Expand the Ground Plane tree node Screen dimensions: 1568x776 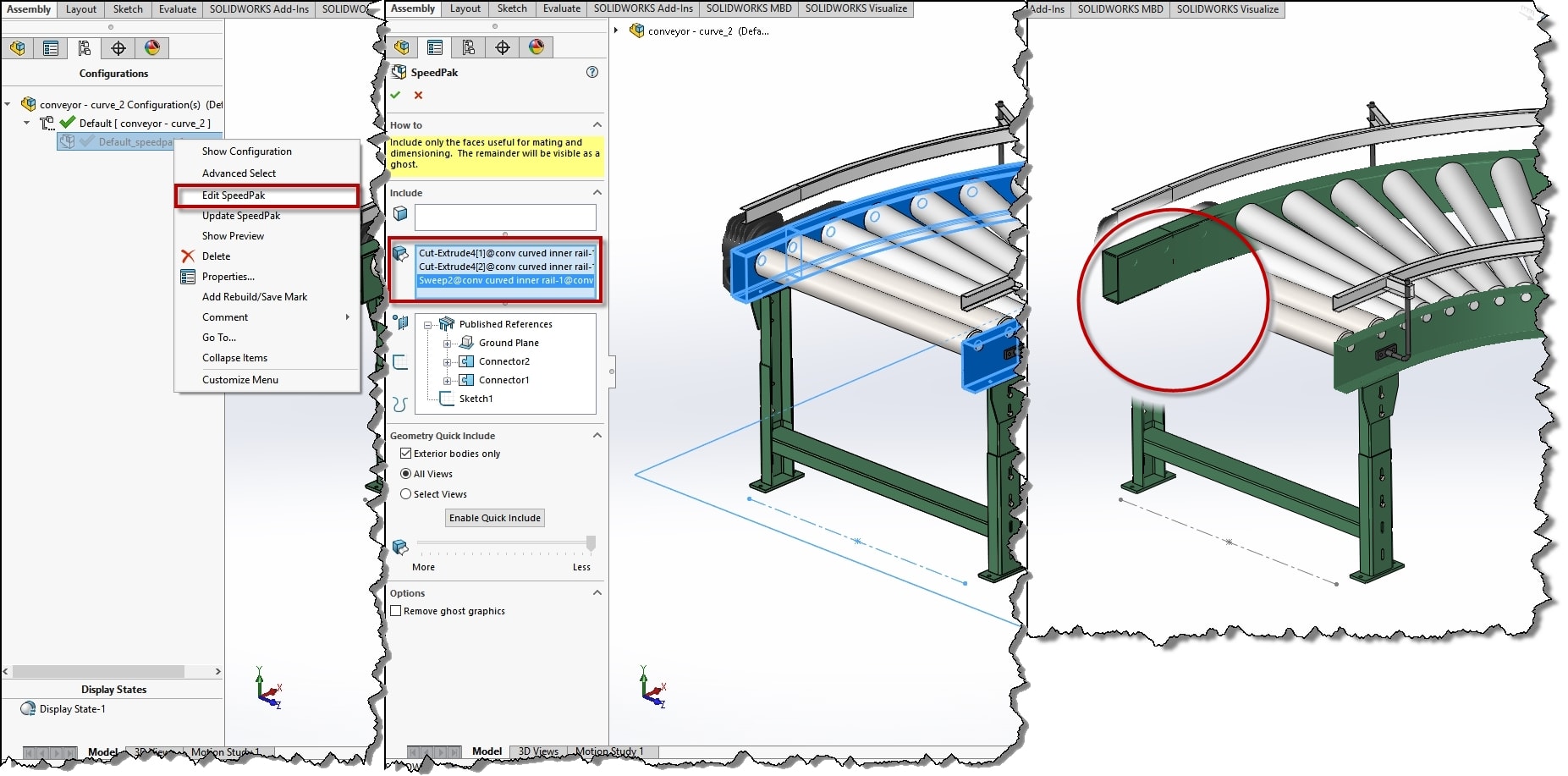[447, 343]
